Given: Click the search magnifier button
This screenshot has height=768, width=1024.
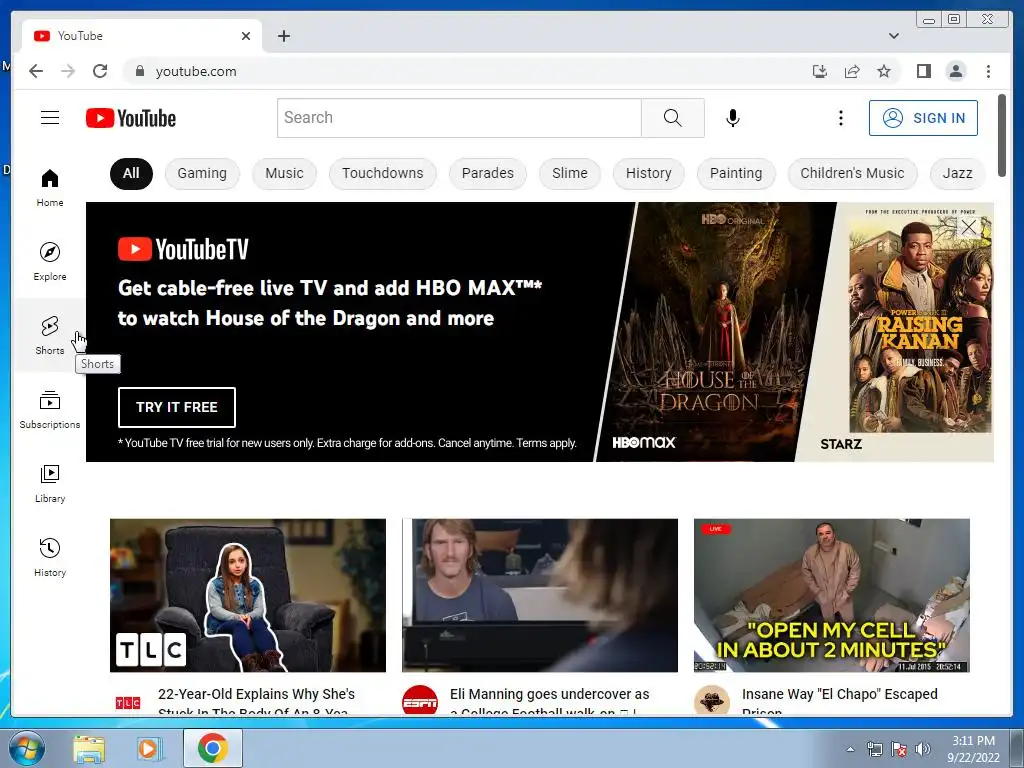Looking at the screenshot, I should (x=673, y=118).
